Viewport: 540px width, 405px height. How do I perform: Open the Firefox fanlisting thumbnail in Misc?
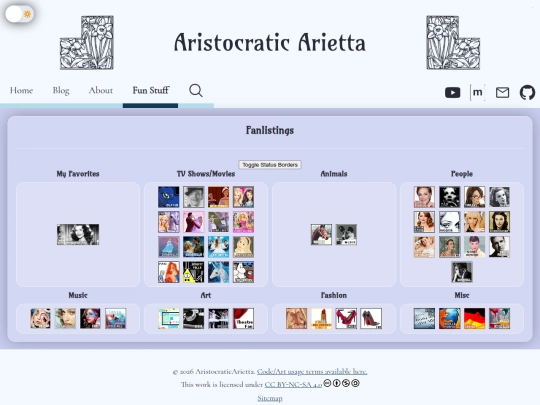coord(449,319)
